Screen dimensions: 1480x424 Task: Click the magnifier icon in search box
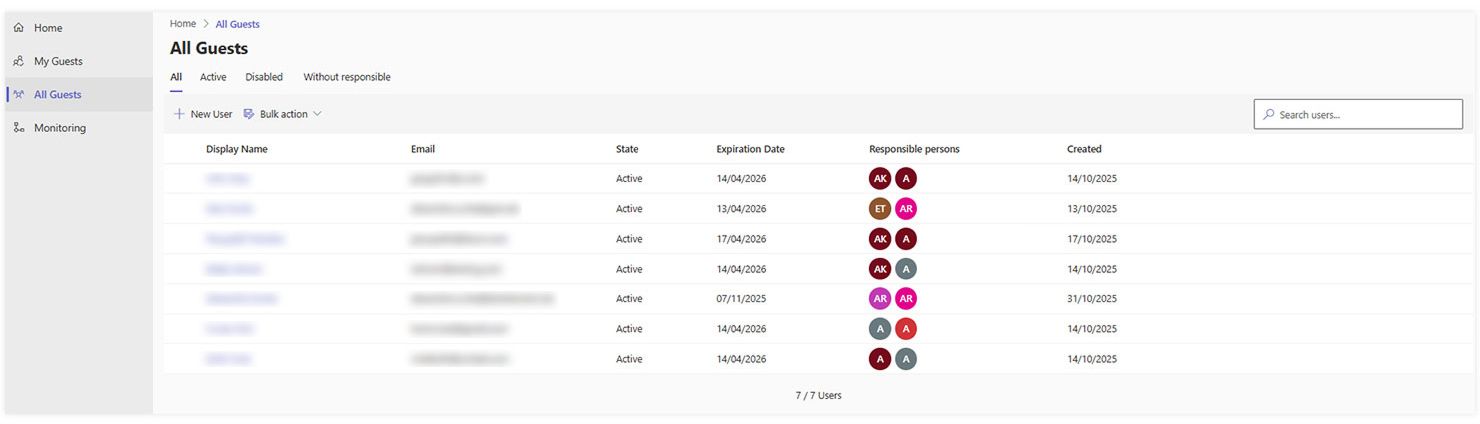(1269, 115)
